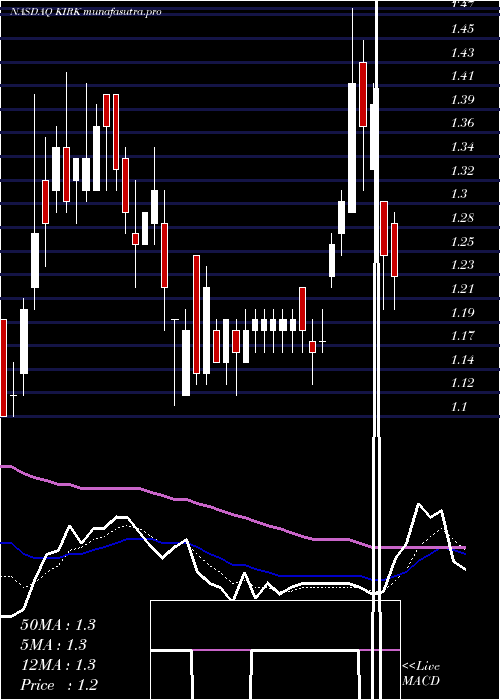The width and height of the screenshot is (500, 700).
Task: Click the 1.43 price axis label
Action: click(x=462, y=53)
